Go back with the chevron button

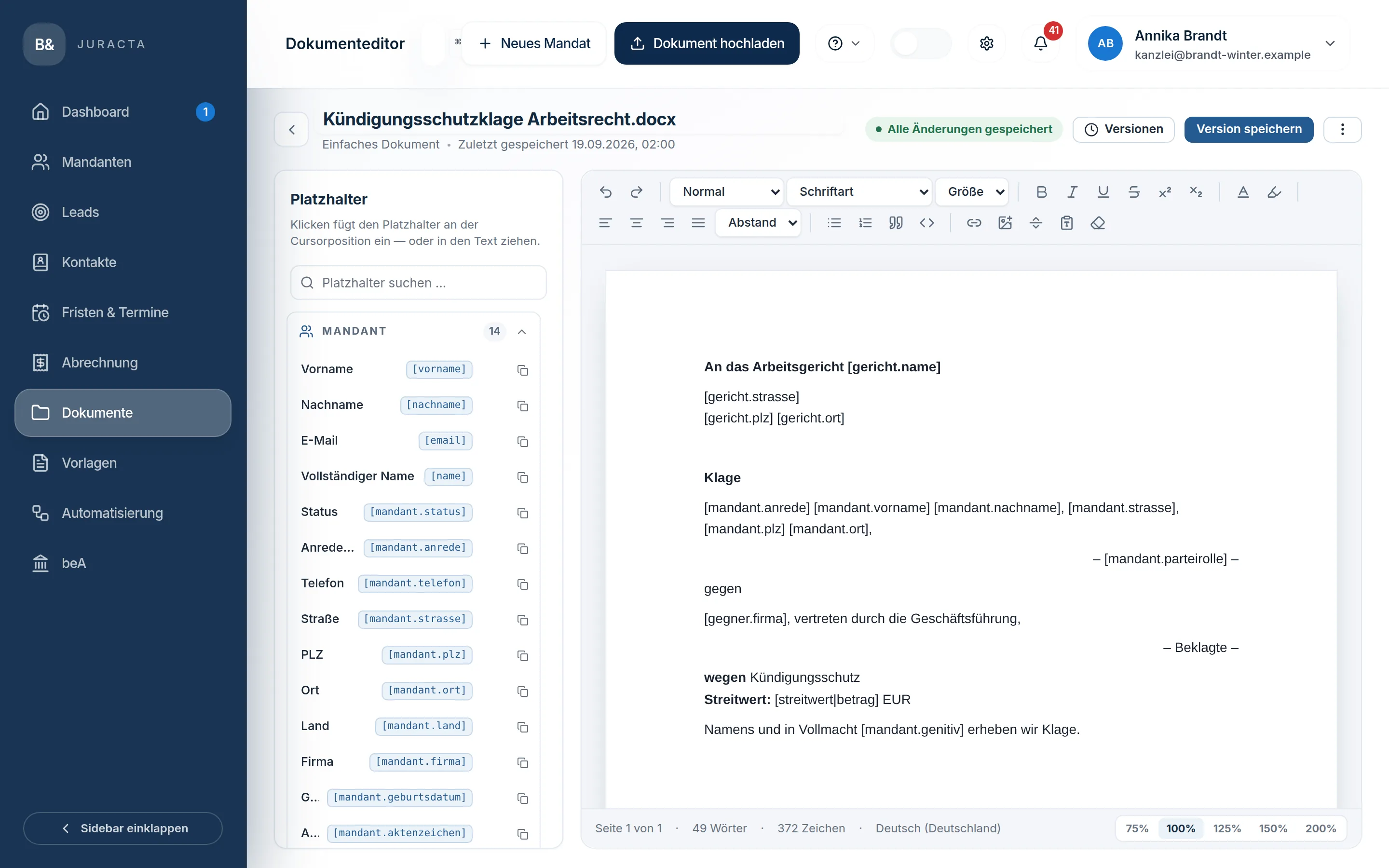point(292,129)
